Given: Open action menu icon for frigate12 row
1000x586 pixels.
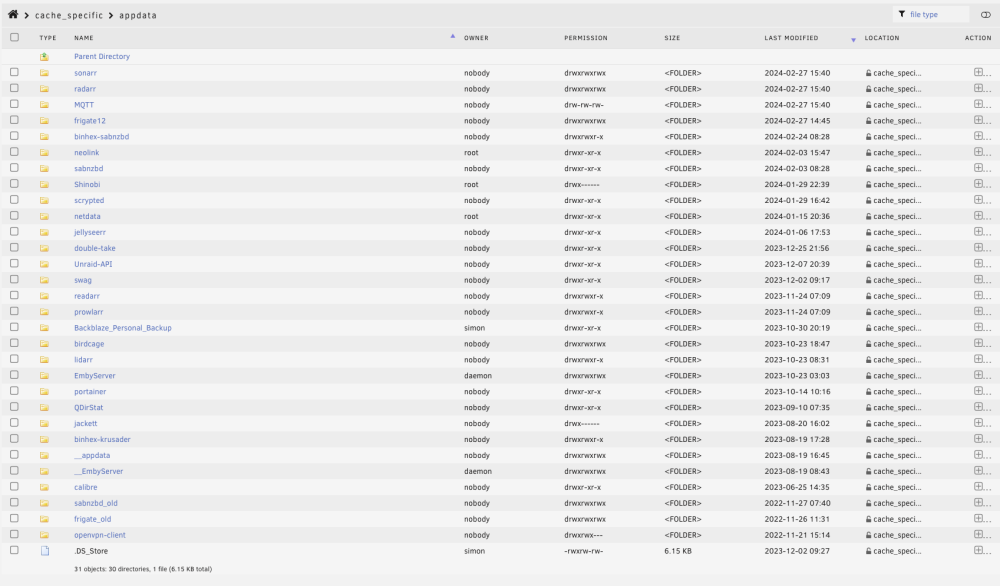Looking at the screenshot, I should click(978, 120).
